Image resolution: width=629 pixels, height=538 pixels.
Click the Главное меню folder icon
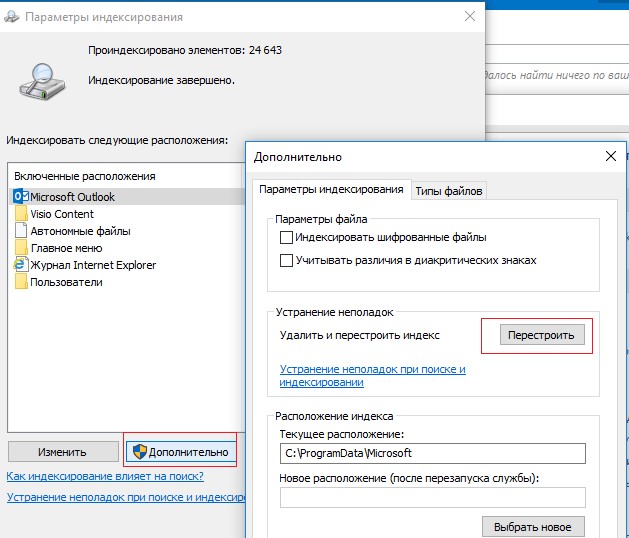(x=21, y=248)
